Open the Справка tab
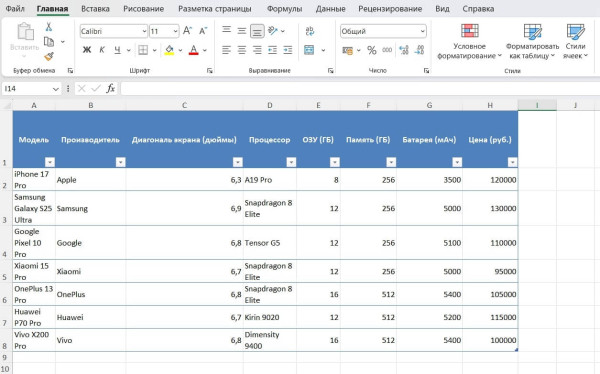The width and height of the screenshot is (600, 374). tap(478, 8)
